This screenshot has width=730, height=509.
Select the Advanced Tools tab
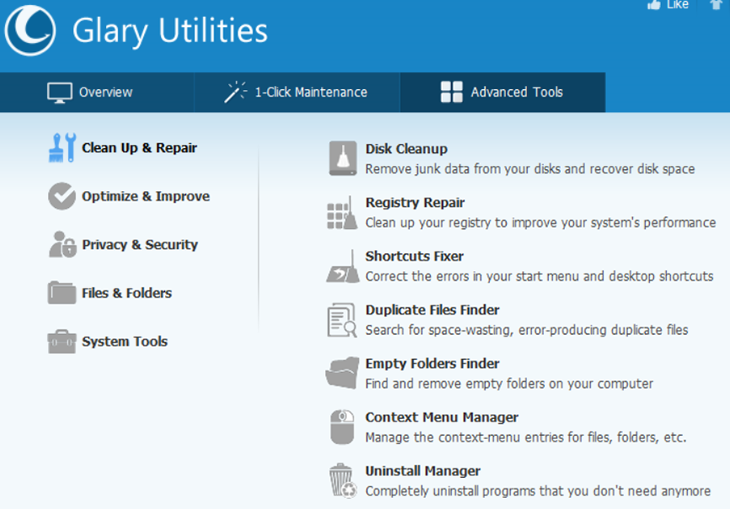pos(503,92)
